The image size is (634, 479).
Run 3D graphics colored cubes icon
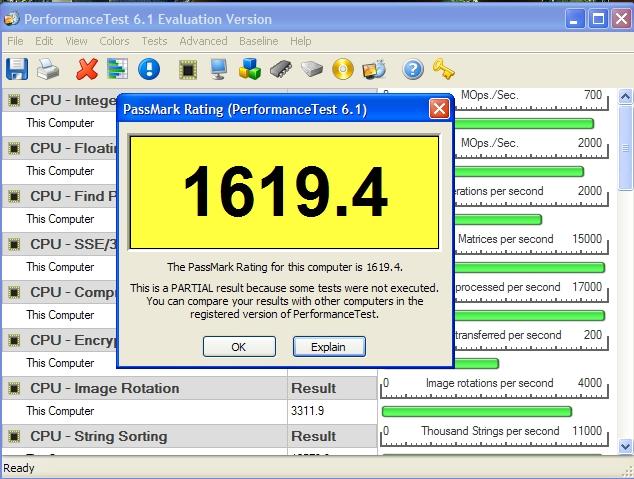tap(249, 69)
